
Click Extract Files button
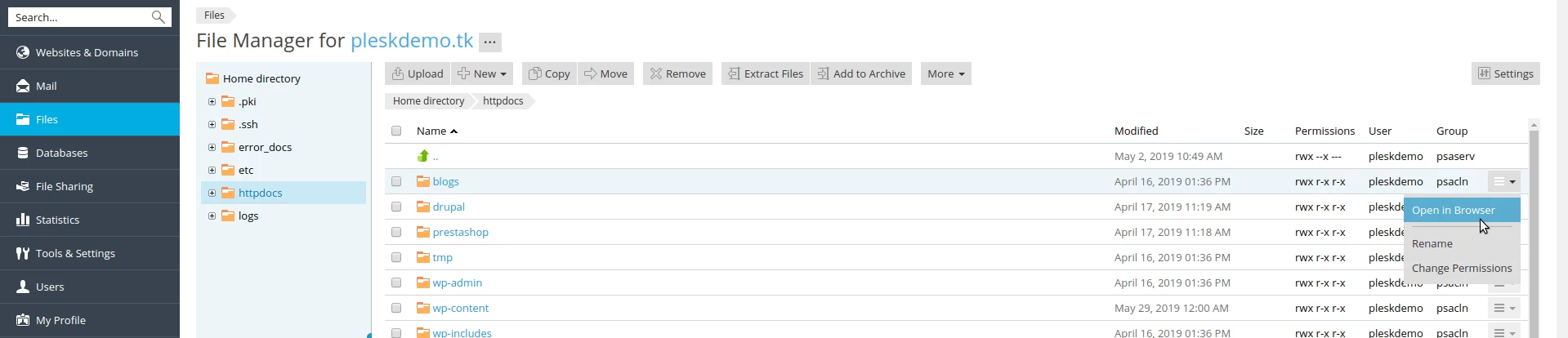coord(766,73)
